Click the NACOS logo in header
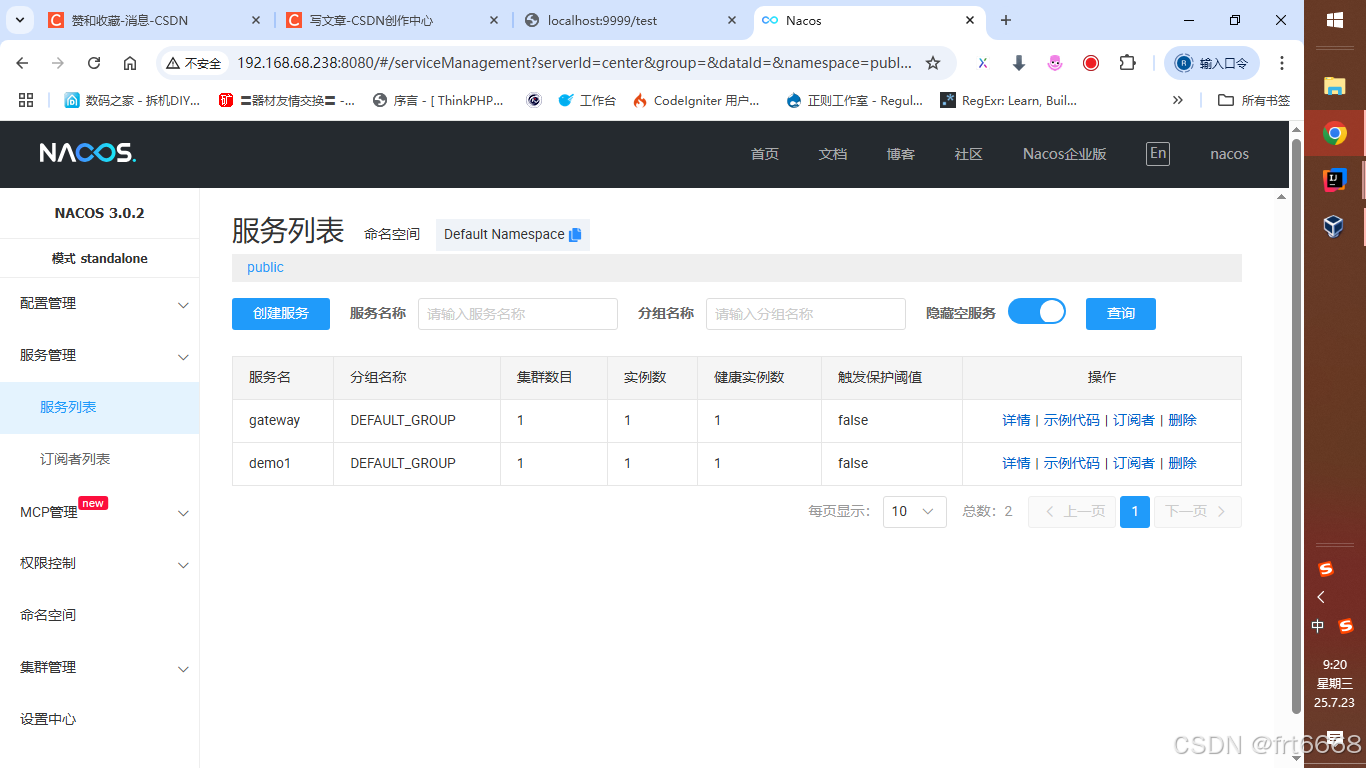 pyautogui.click(x=88, y=153)
